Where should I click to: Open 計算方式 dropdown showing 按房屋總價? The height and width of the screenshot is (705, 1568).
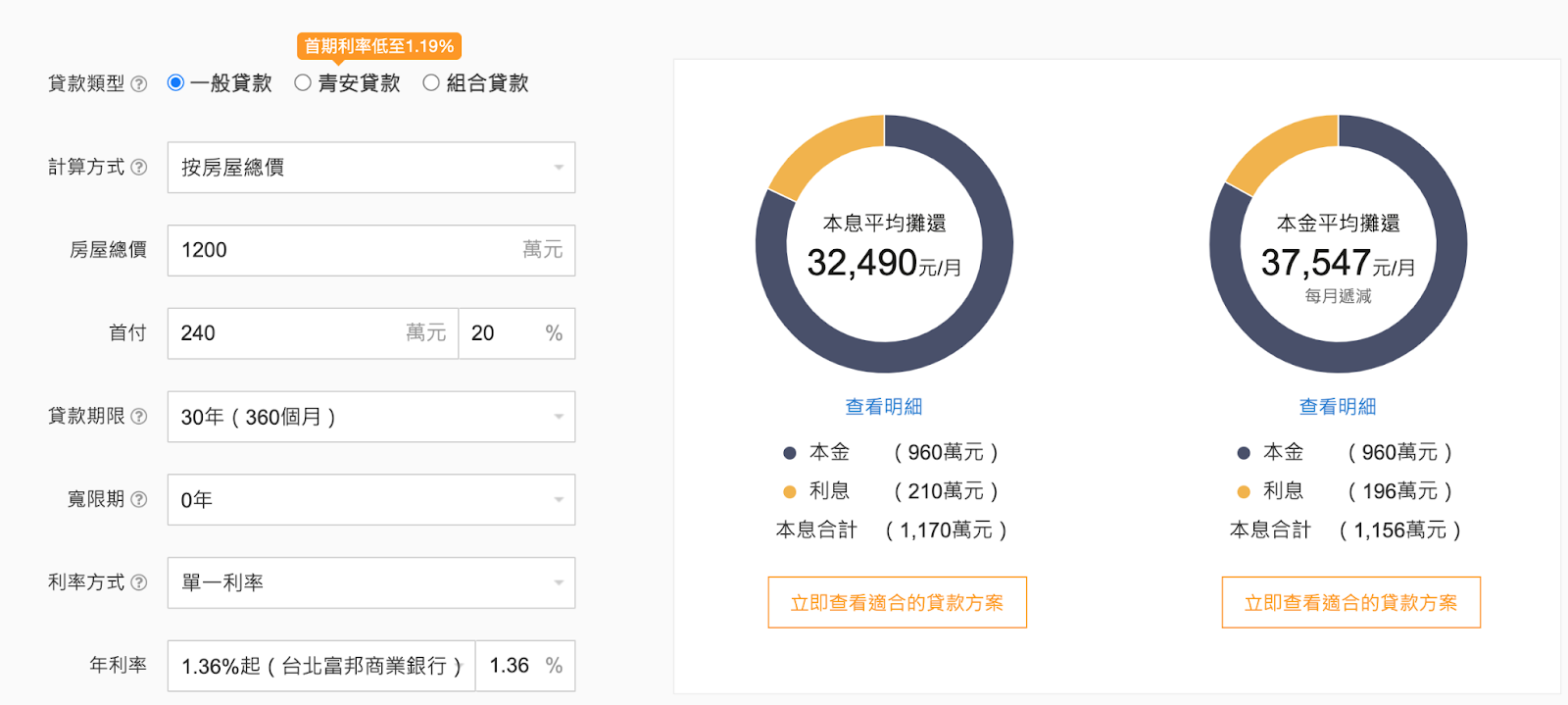click(x=371, y=168)
